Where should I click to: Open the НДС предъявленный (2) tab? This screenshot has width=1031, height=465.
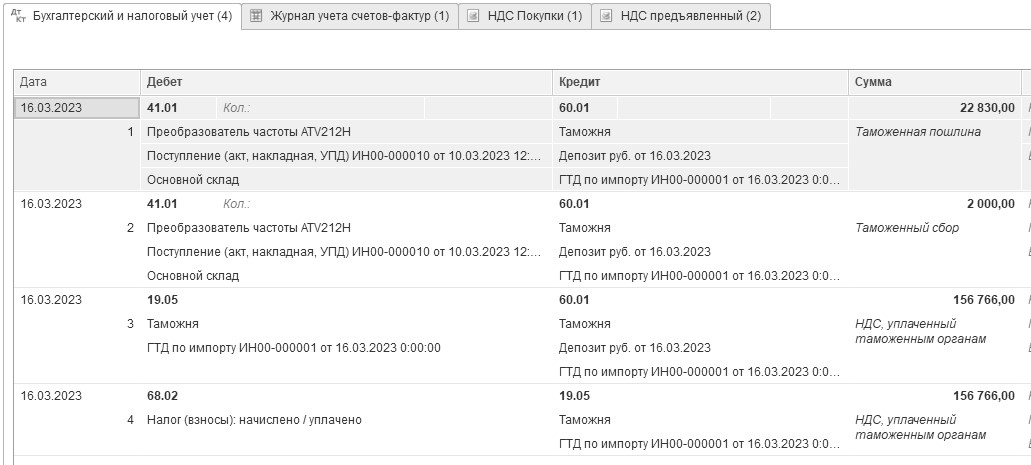pyautogui.click(x=690, y=16)
